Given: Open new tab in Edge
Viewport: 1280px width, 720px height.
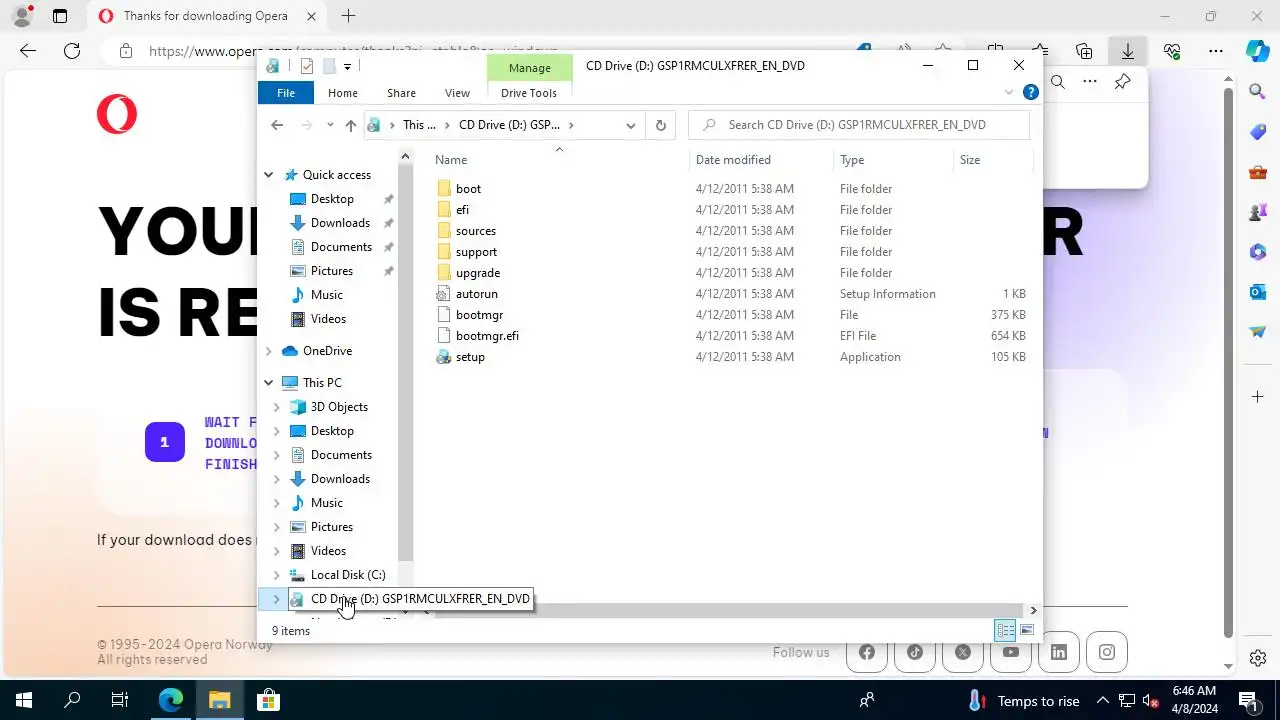Looking at the screenshot, I should click(x=348, y=16).
